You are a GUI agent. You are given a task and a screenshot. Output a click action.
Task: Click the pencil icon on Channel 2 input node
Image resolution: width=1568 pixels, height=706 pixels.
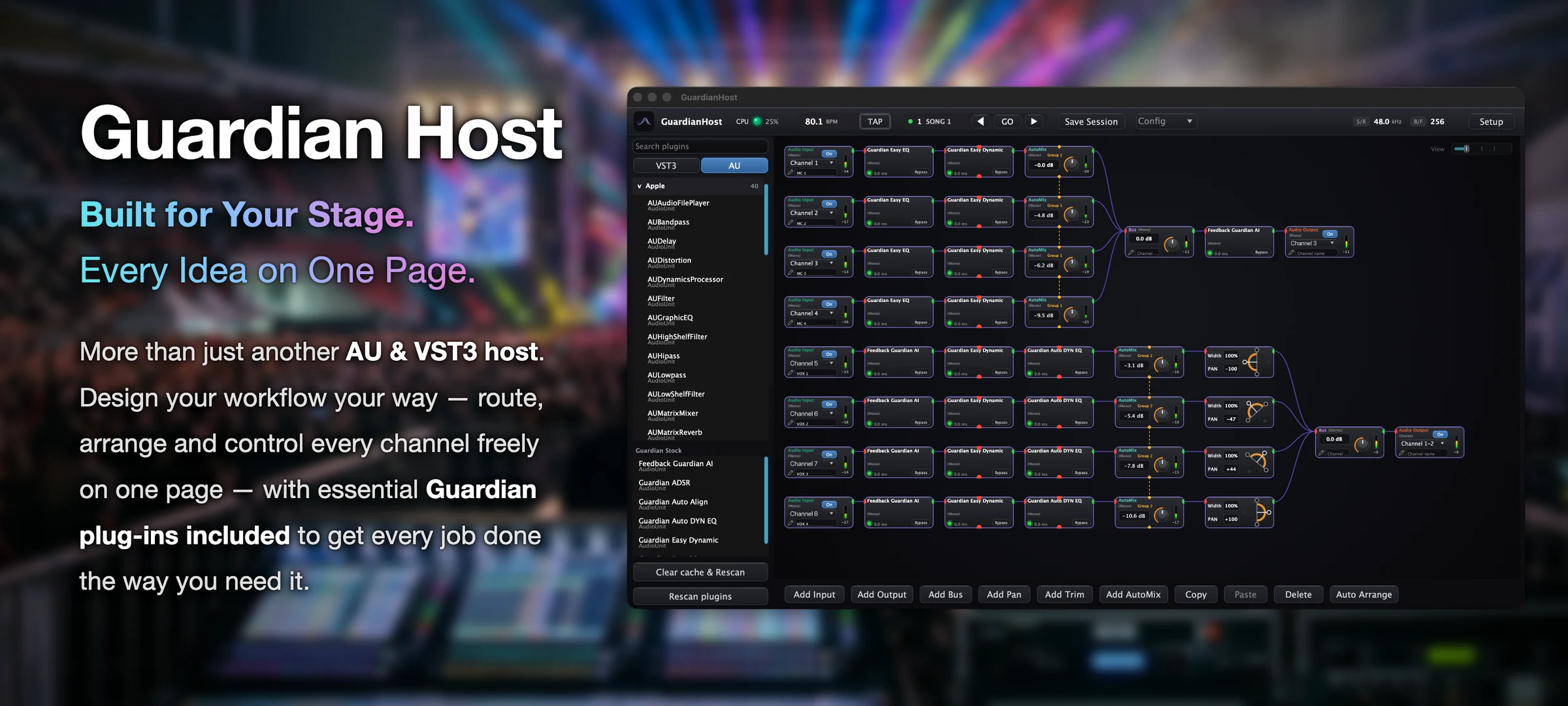coord(791,223)
